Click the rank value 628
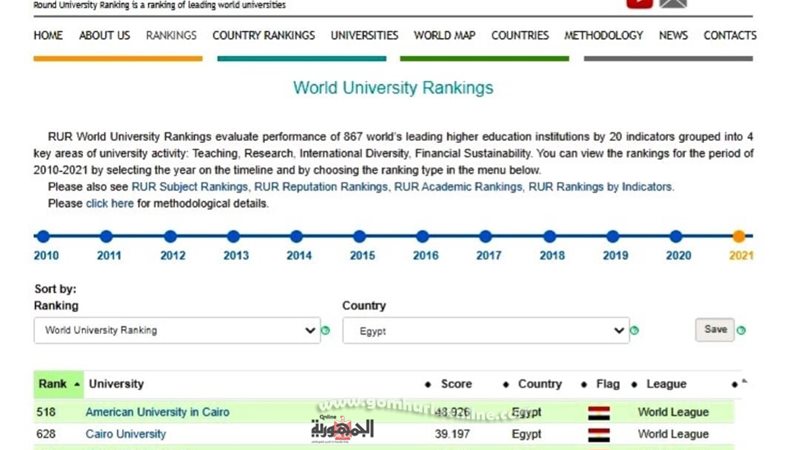The height and width of the screenshot is (450, 800). [46, 434]
